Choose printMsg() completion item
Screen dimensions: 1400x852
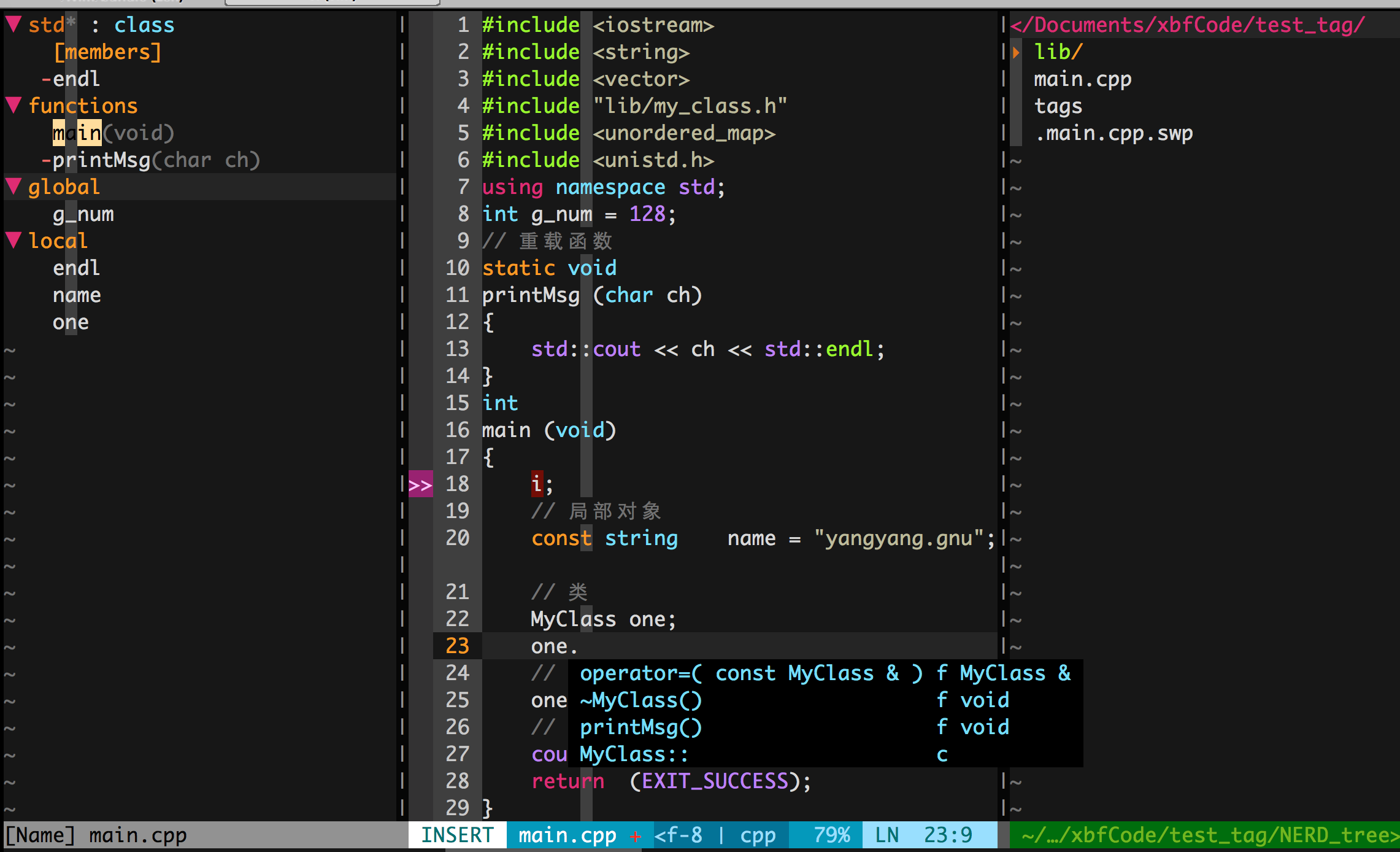click(825, 727)
